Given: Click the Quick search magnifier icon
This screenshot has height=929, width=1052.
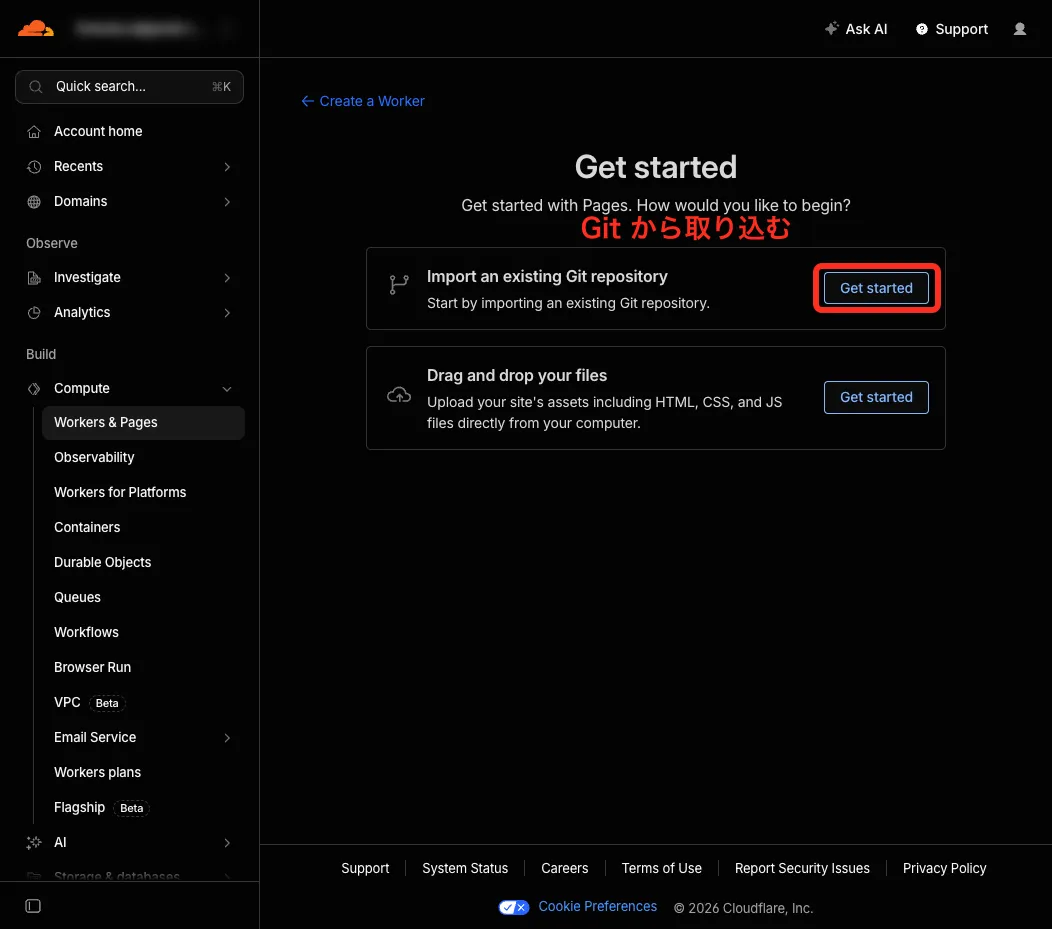Looking at the screenshot, I should (36, 87).
